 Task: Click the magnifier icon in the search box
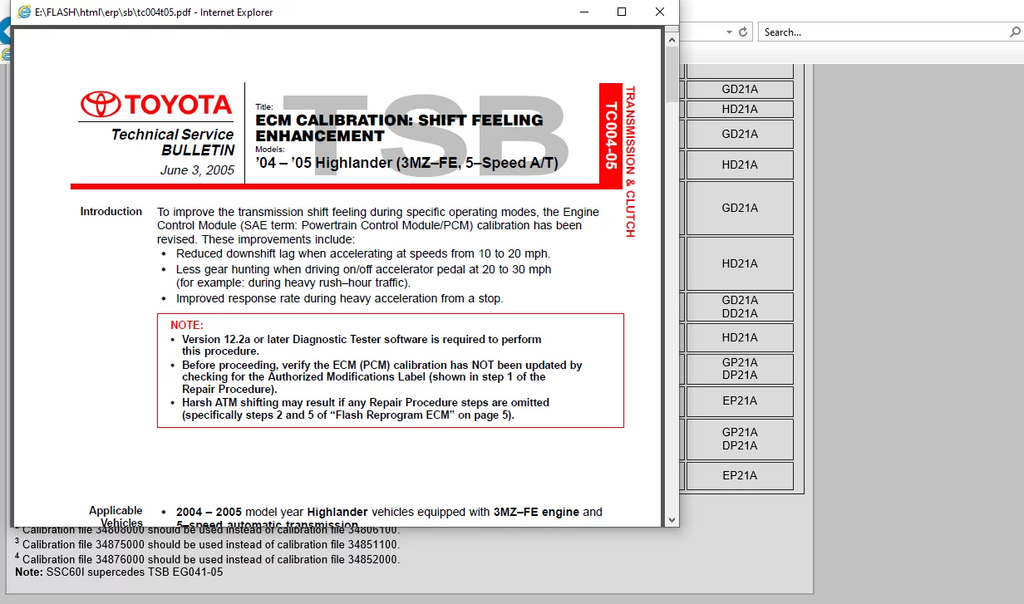pos(1014,32)
